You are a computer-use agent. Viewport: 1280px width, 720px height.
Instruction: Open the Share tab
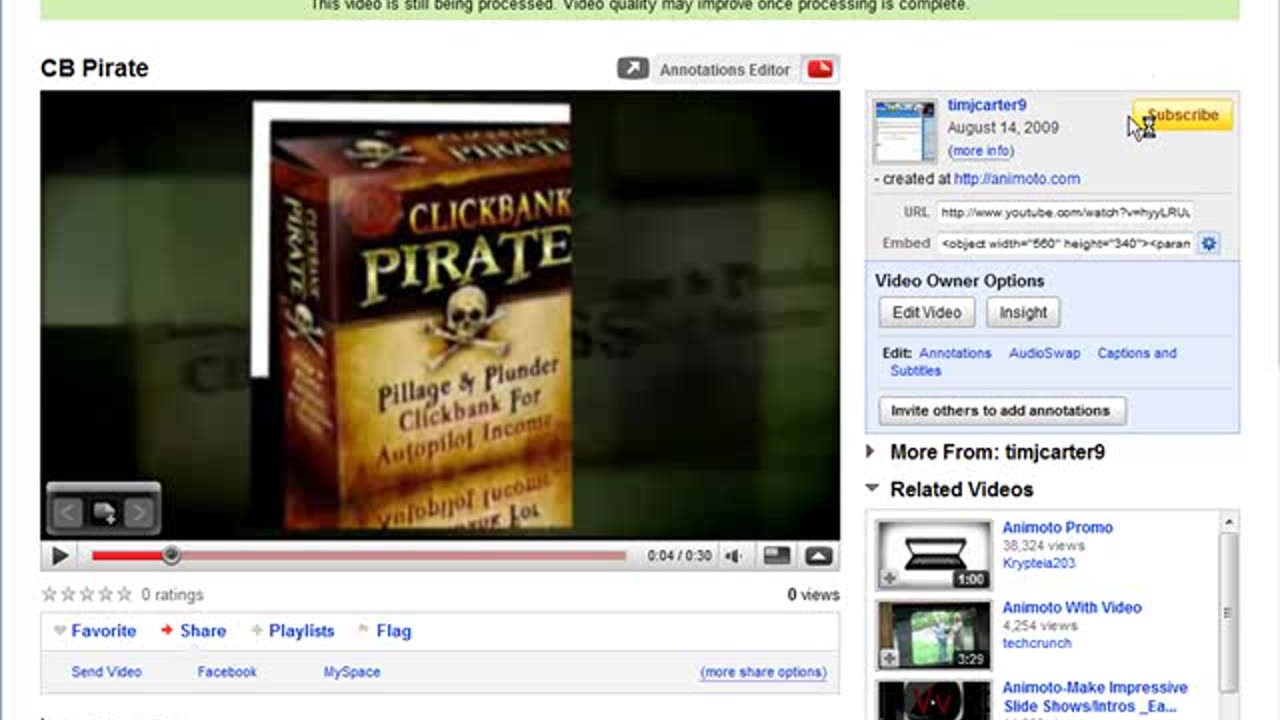pyautogui.click(x=193, y=631)
